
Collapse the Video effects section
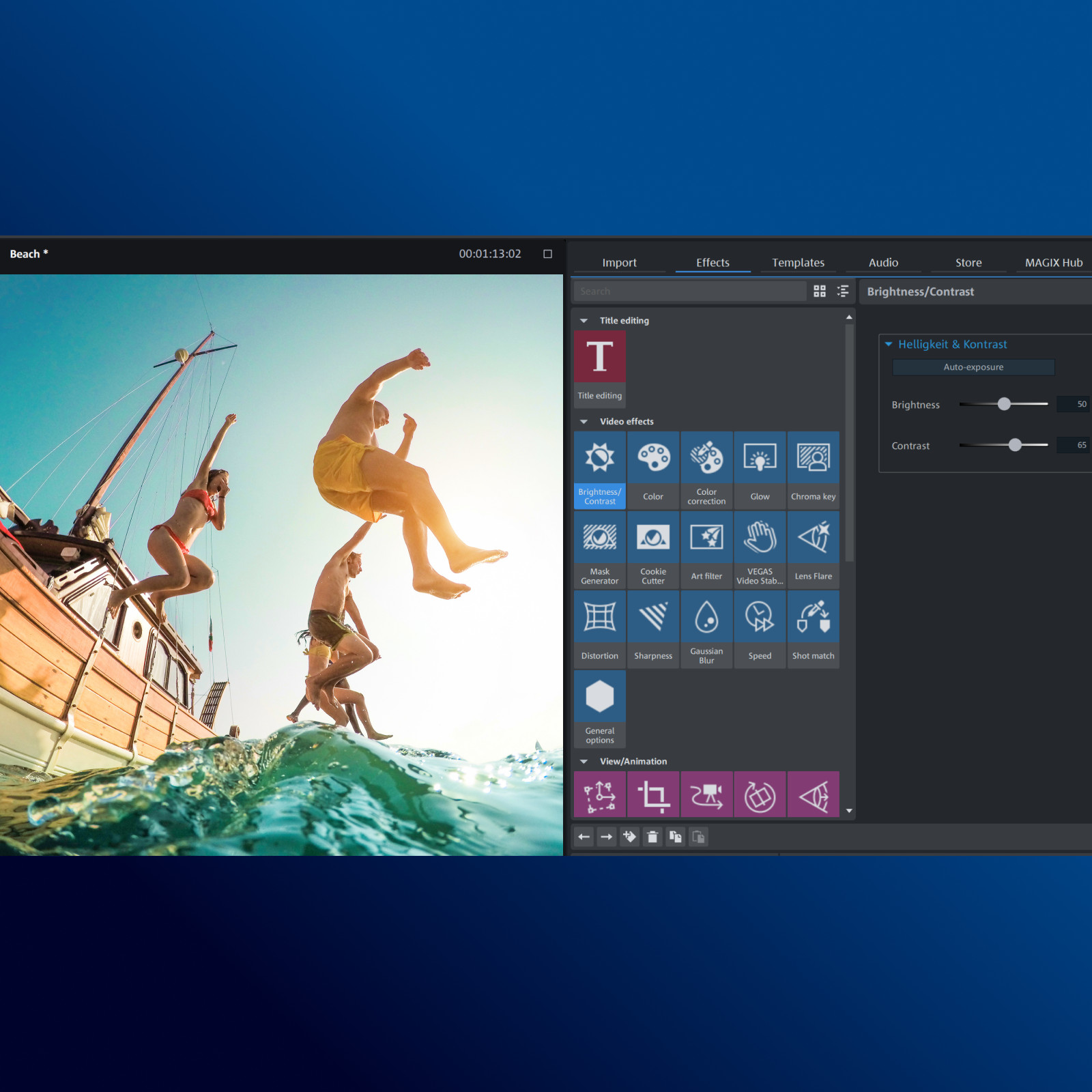pyautogui.click(x=584, y=422)
